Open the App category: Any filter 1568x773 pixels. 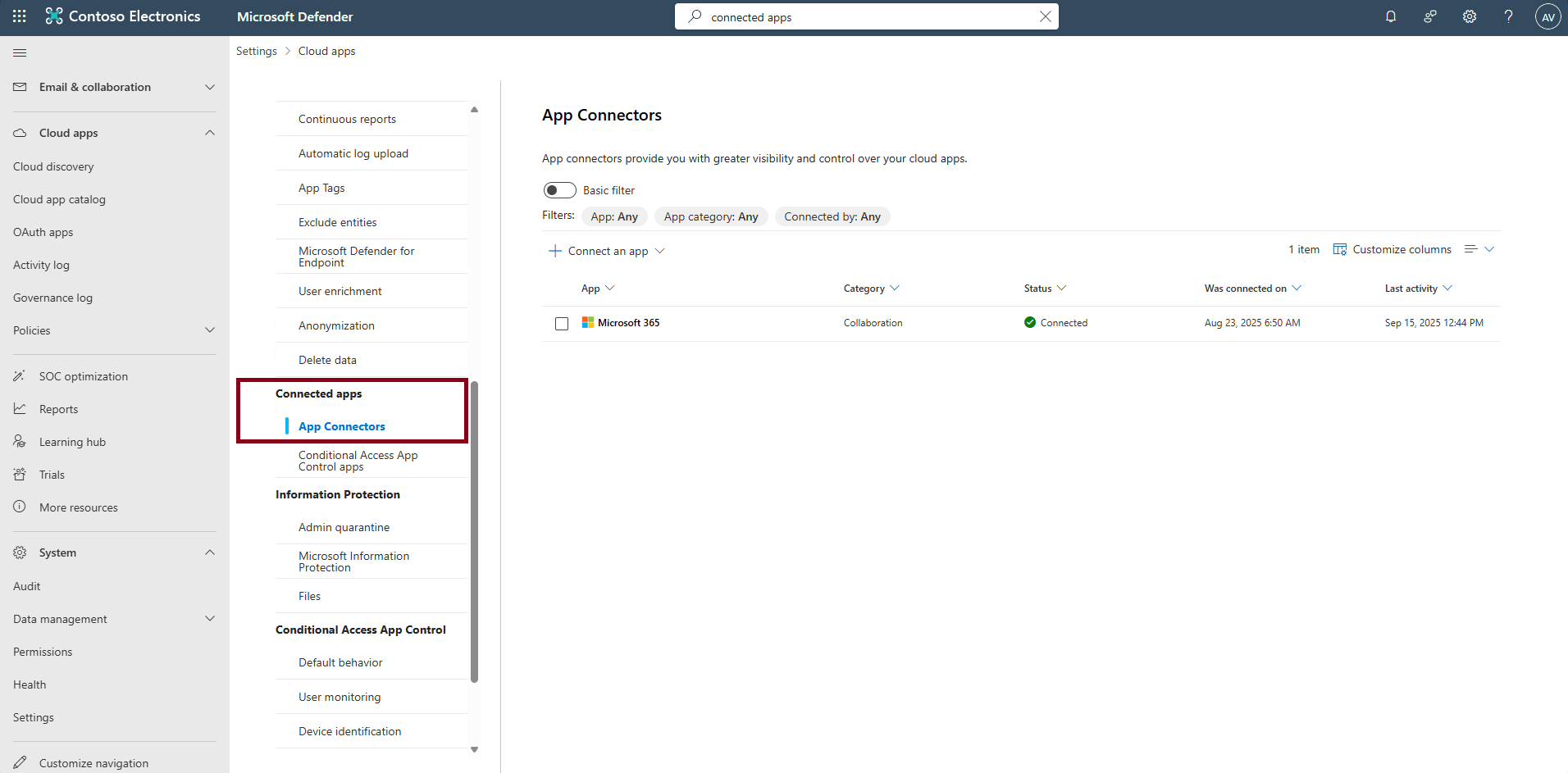pos(711,216)
